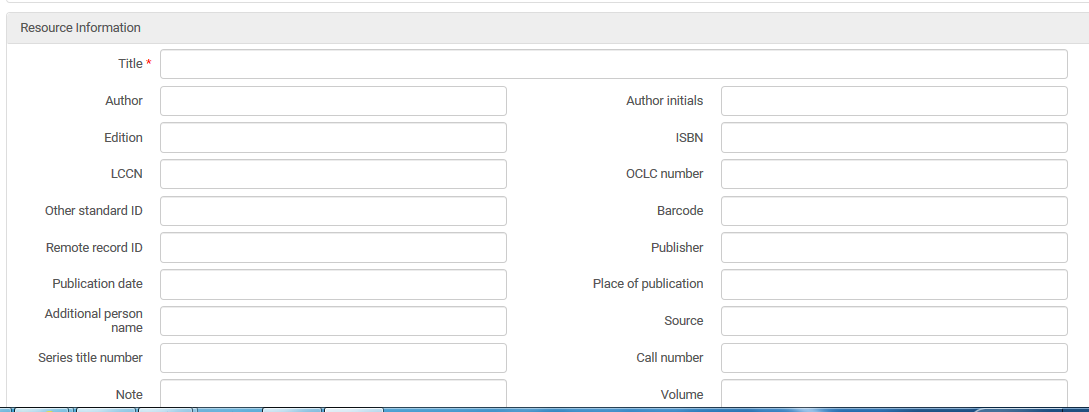1089x412 pixels.
Task: Click into the Edition field
Action: click(333, 138)
